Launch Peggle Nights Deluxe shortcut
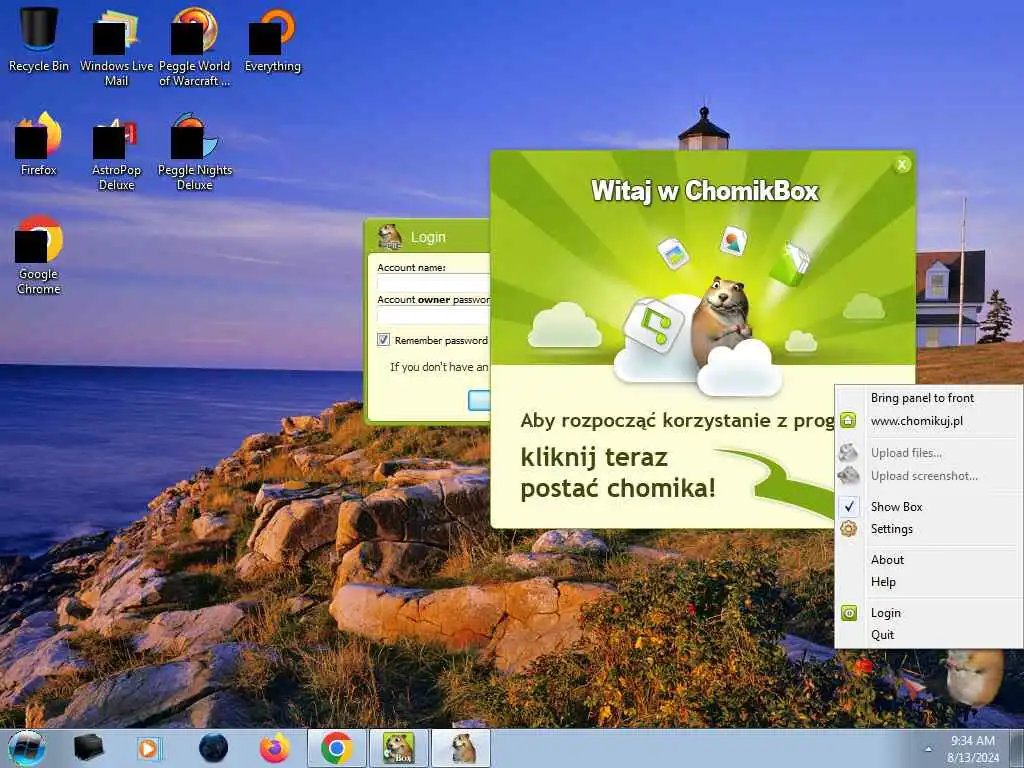 pos(195,152)
